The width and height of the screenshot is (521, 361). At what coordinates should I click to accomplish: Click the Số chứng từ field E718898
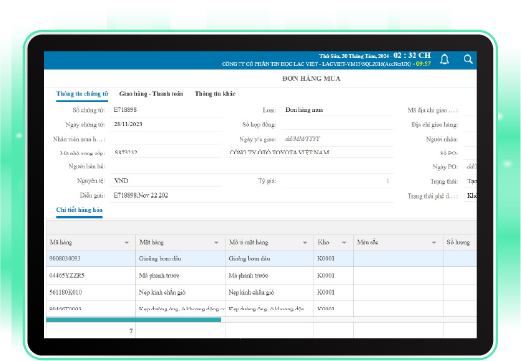pos(166,110)
